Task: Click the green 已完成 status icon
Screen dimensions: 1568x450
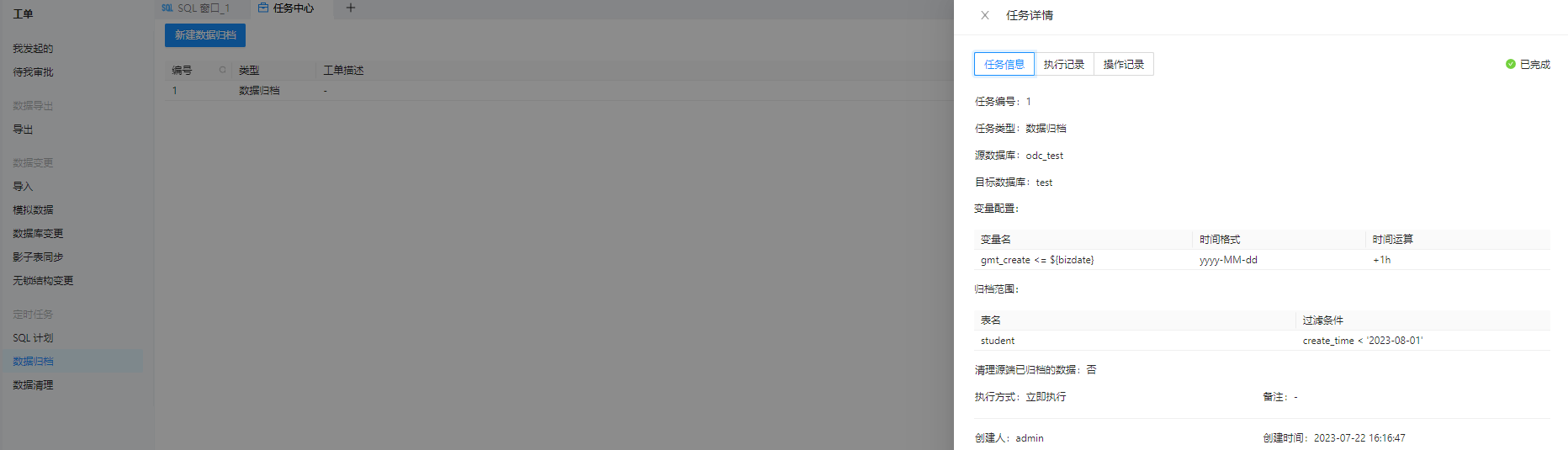Action: click(1511, 64)
